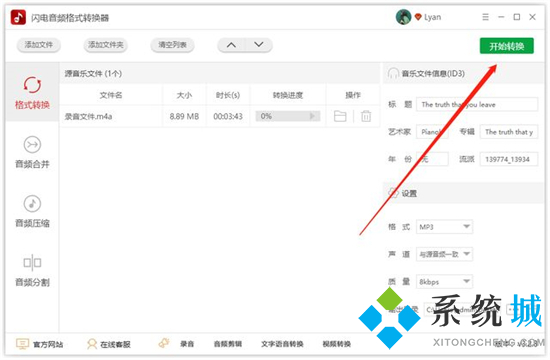
Task: Click the 录音 recording icon
Action: coord(165,343)
